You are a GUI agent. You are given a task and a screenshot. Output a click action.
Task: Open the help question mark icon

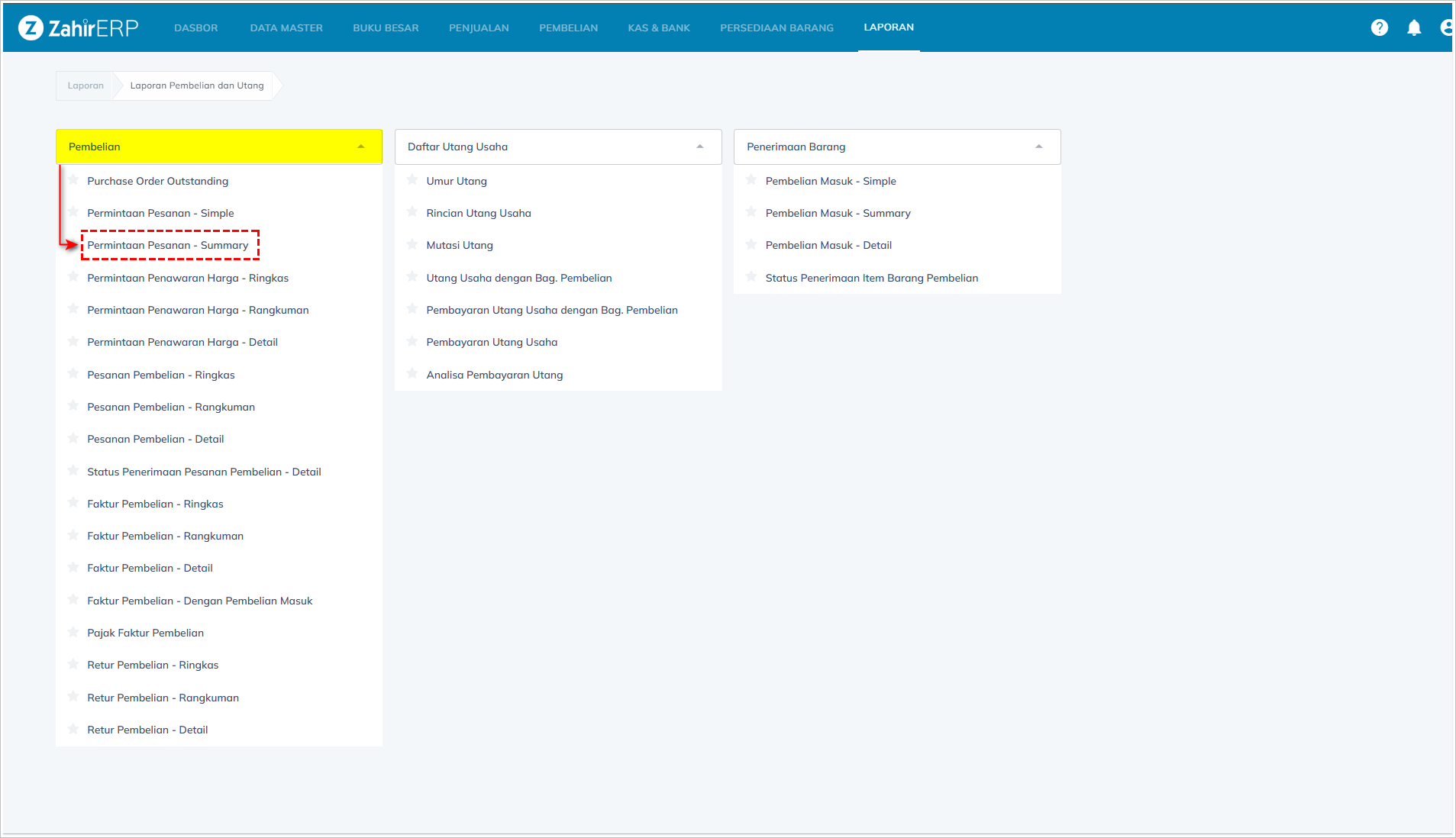tap(1379, 28)
